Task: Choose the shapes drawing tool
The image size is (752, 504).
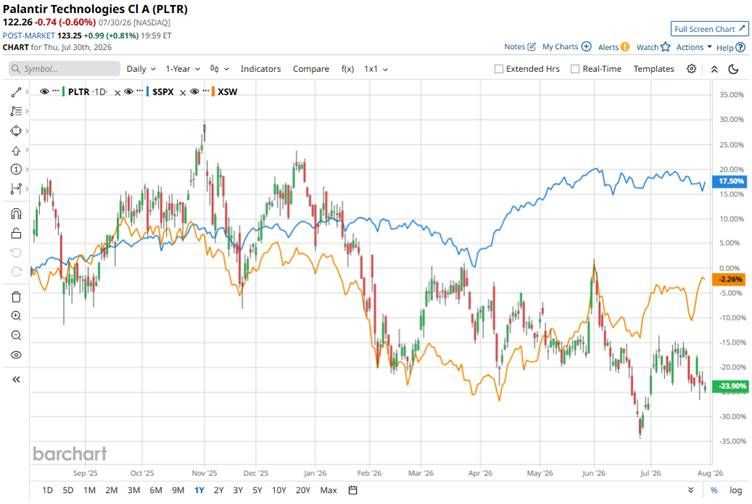Action: (16, 130)
